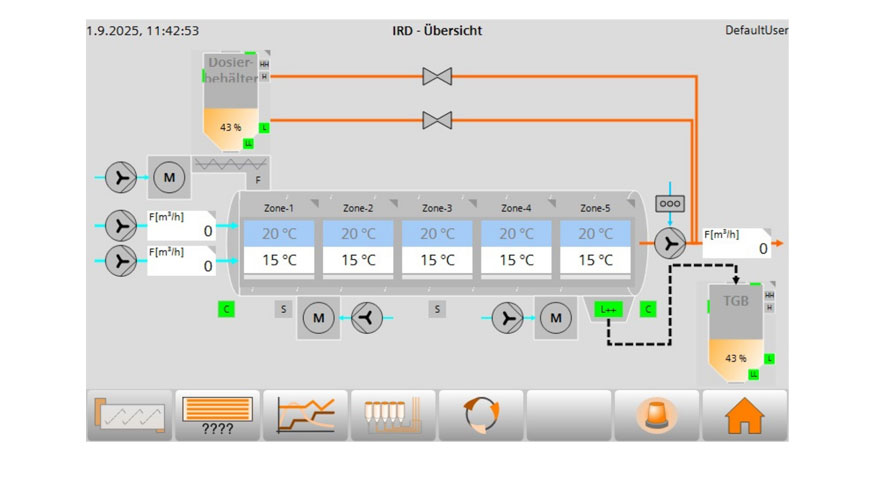This screenshot has height=500, width=875.
Task: Click the S indicator below Zone-1
Action: (283, 309)
